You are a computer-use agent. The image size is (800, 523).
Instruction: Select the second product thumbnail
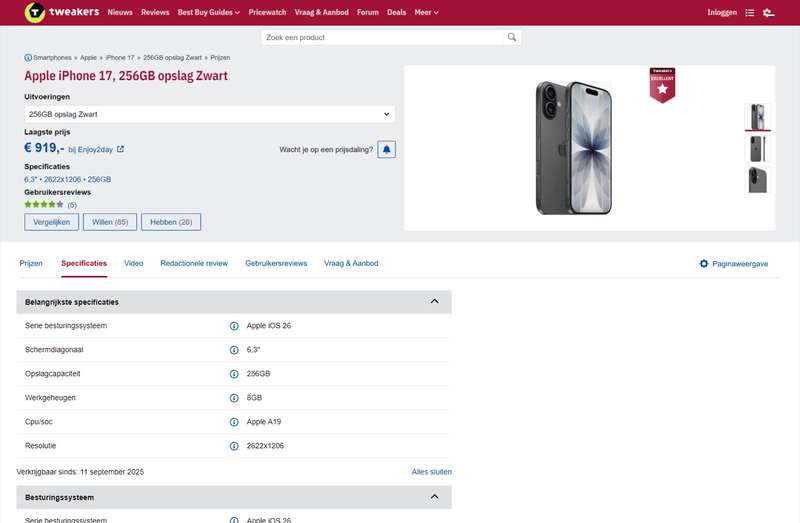coord(758,148)
